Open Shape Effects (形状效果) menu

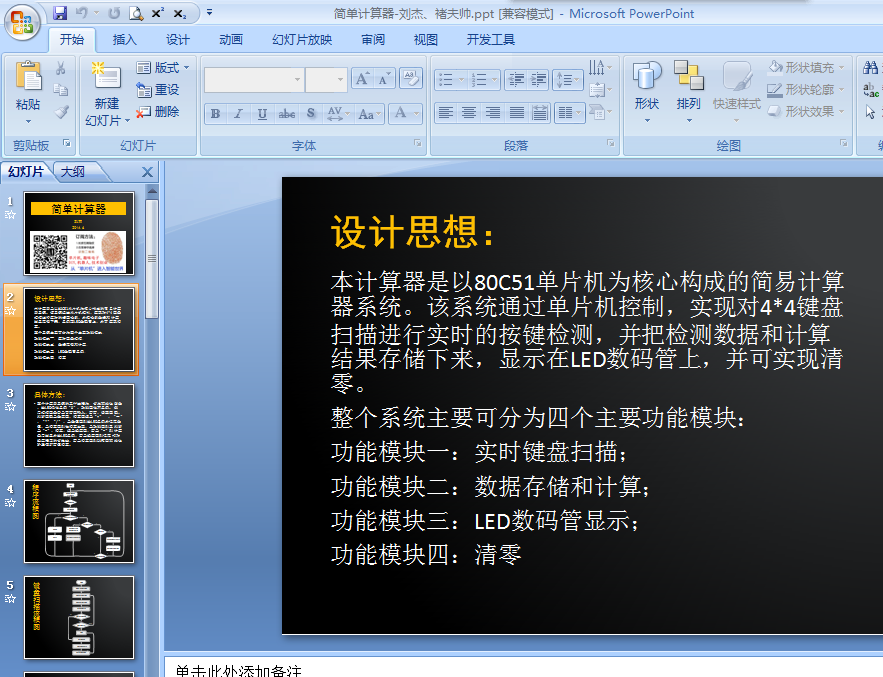[x=806, y=112]
